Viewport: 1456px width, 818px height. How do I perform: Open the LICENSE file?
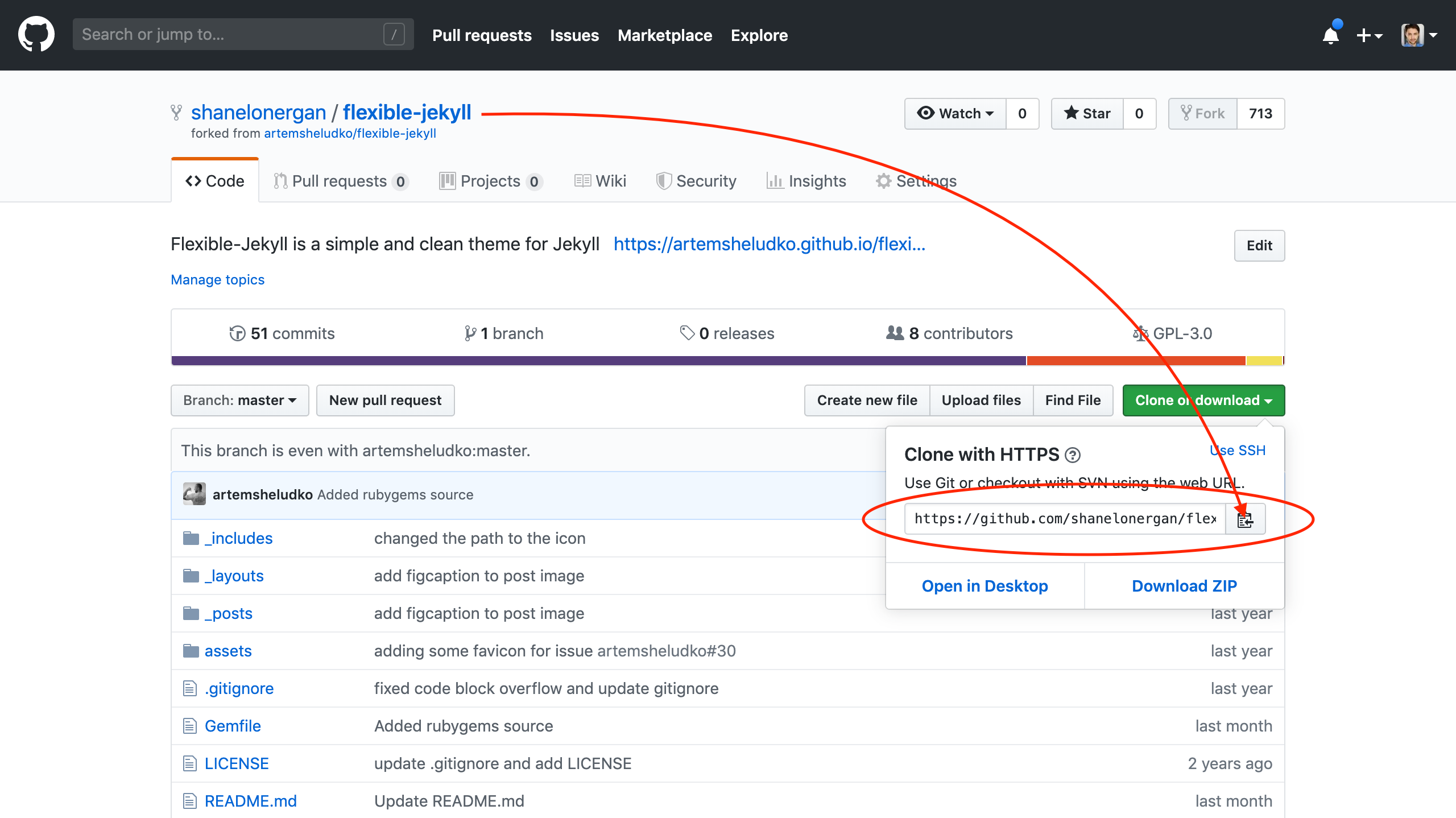pyautogui.click(x=236, y=763)
